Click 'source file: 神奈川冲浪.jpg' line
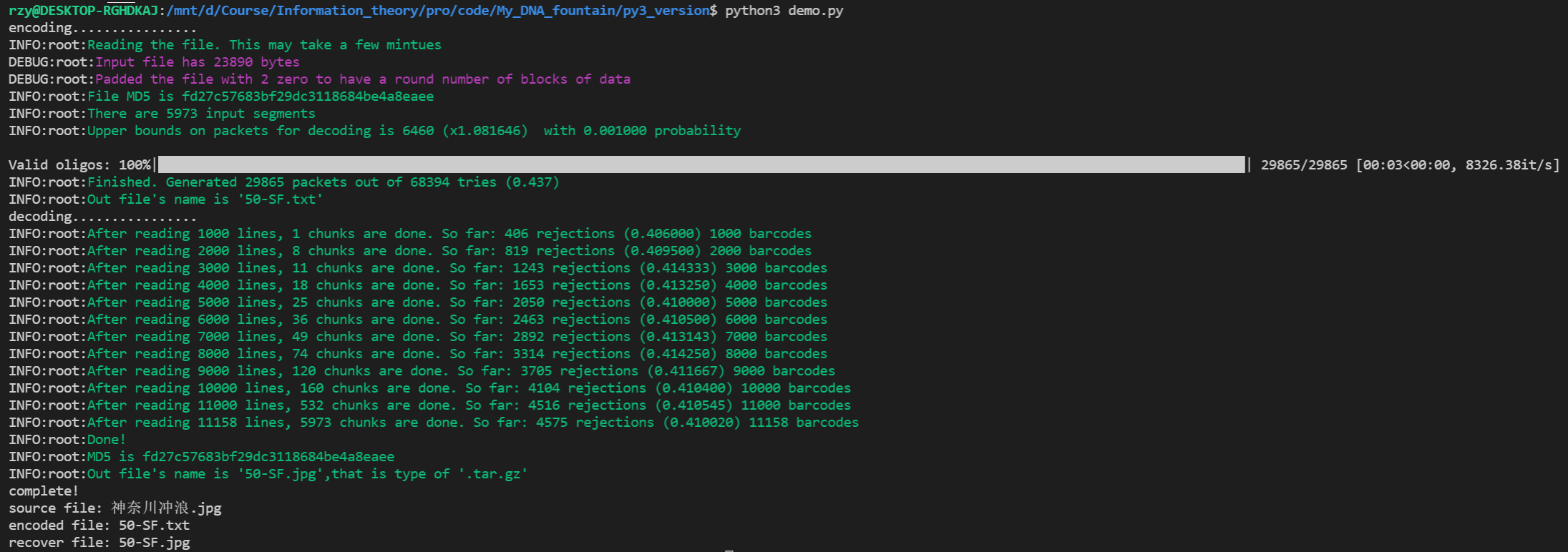The width and height of the screenshot is (1568, 552). point(115,508)
